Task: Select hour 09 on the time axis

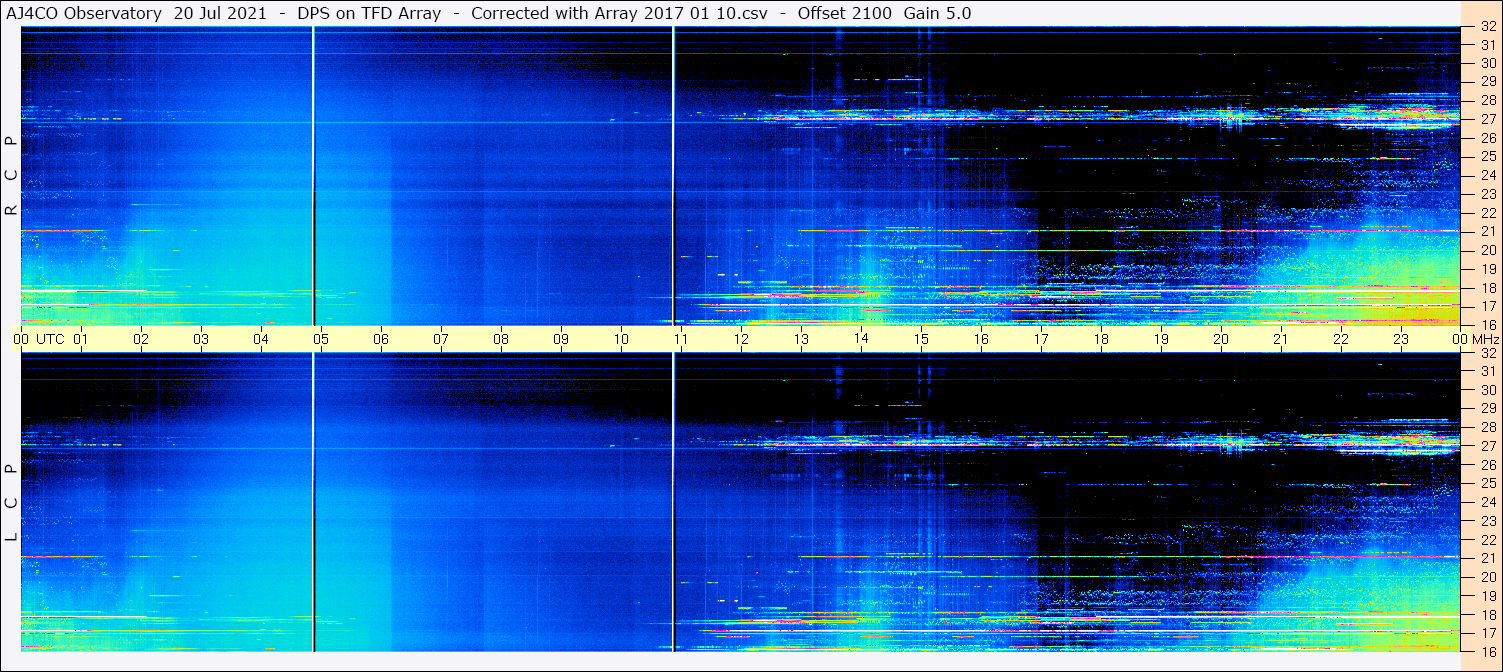Action: 561,339
